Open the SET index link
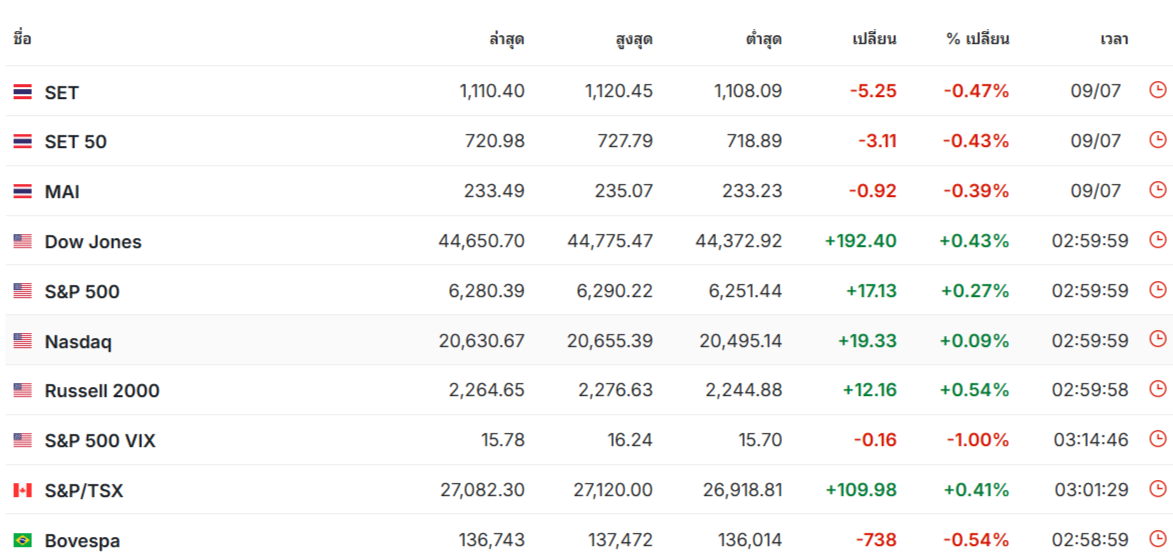Screen dimensions: 1173x559 61,92
